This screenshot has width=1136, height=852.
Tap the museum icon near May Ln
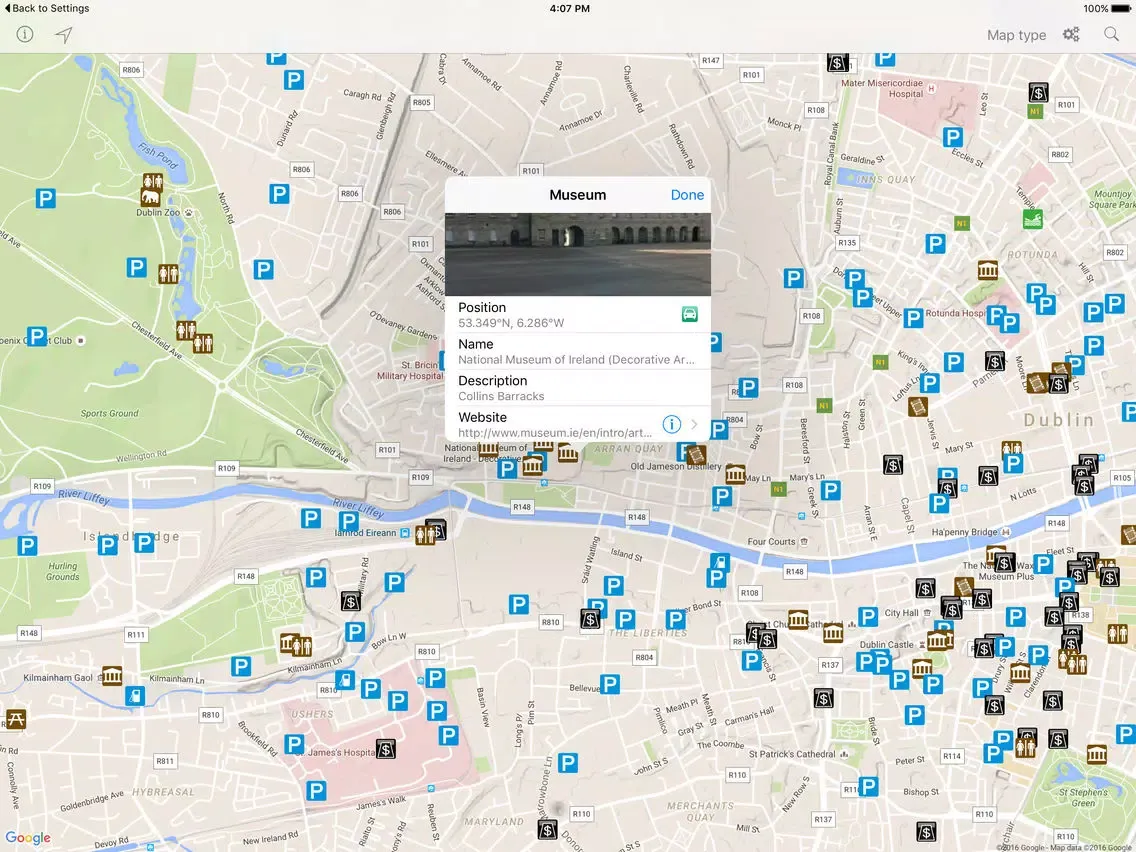click(x=735, y=475)
